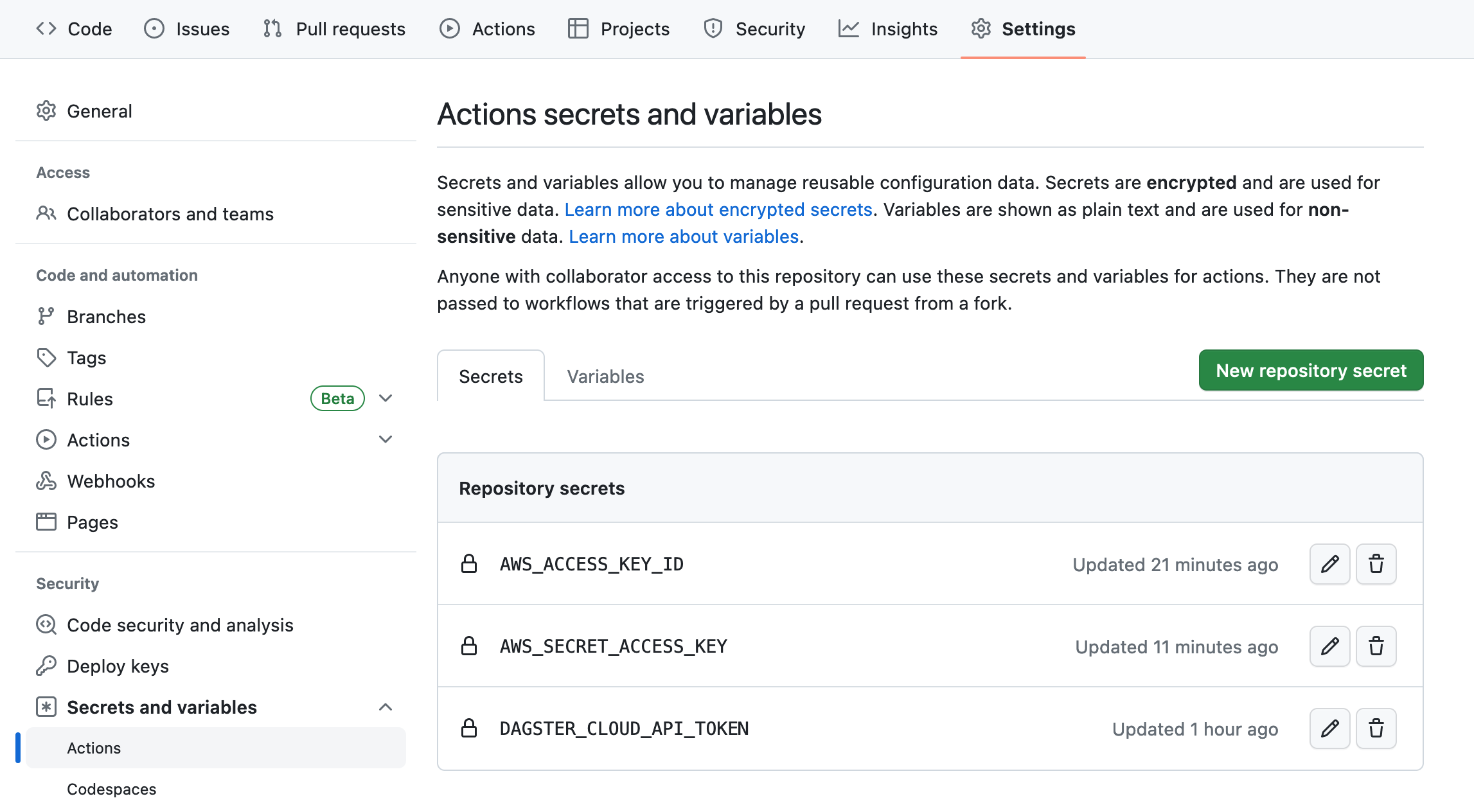
Task: Open the Learn more about encrypted secrets link
Action: 718,209
